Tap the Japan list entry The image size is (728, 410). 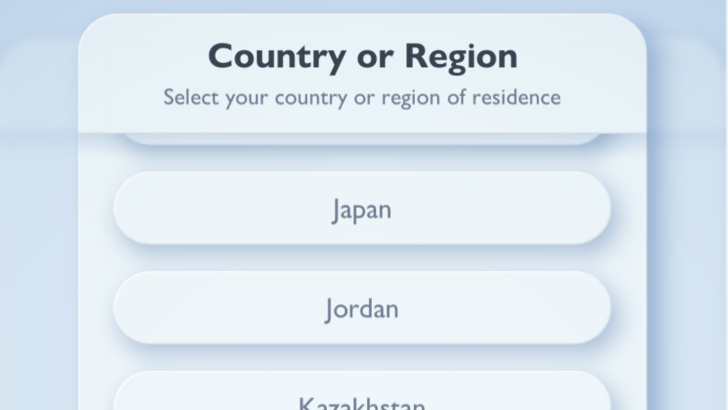(362, 209)
